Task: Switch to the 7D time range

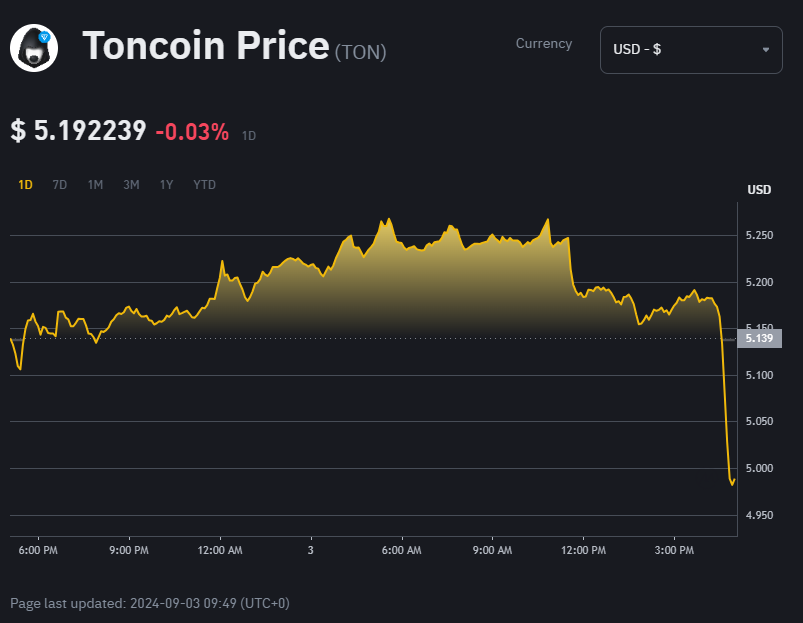Action: (x=60, y=185)
